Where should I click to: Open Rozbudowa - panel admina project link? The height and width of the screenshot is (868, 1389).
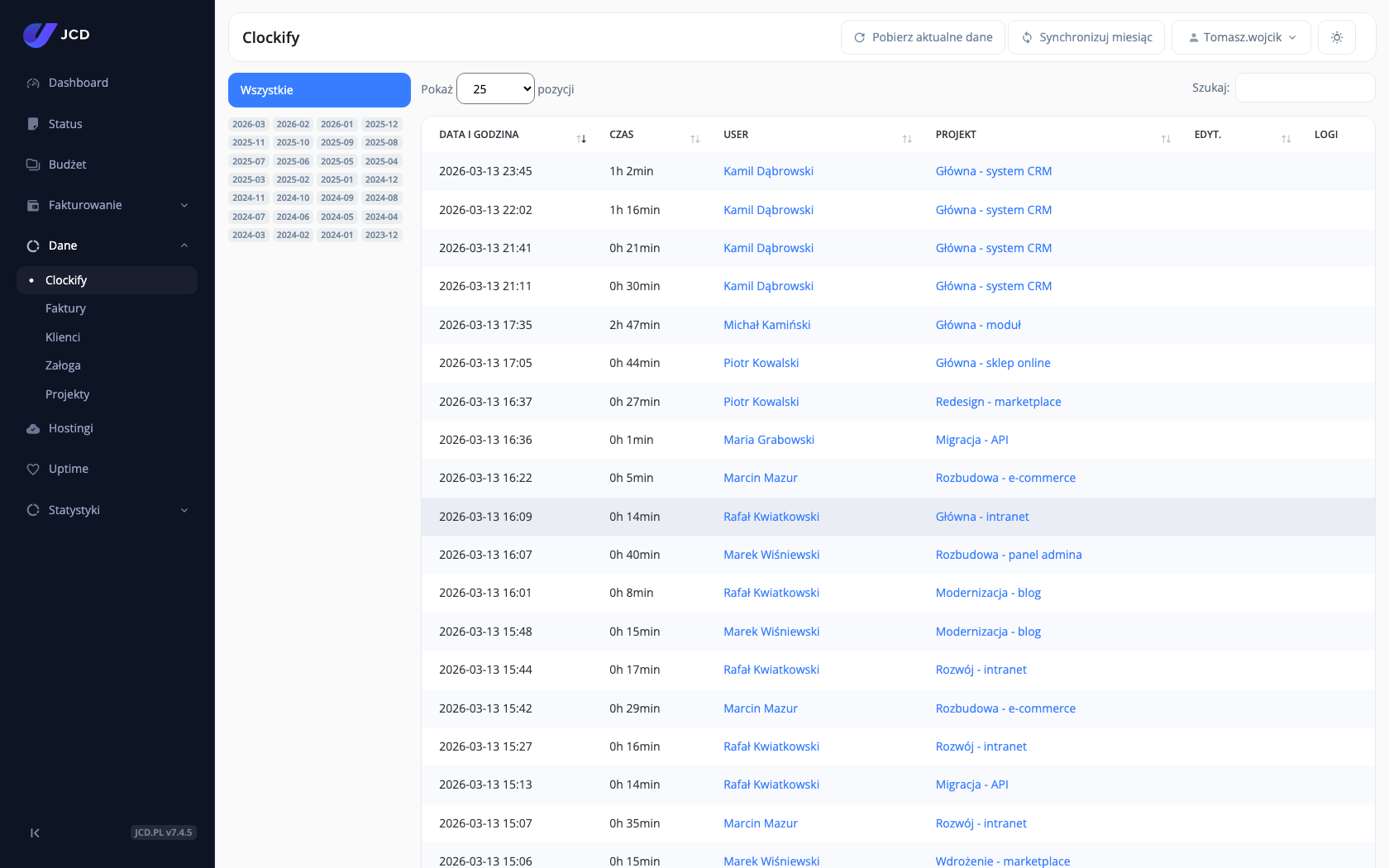pos(1009,555)
